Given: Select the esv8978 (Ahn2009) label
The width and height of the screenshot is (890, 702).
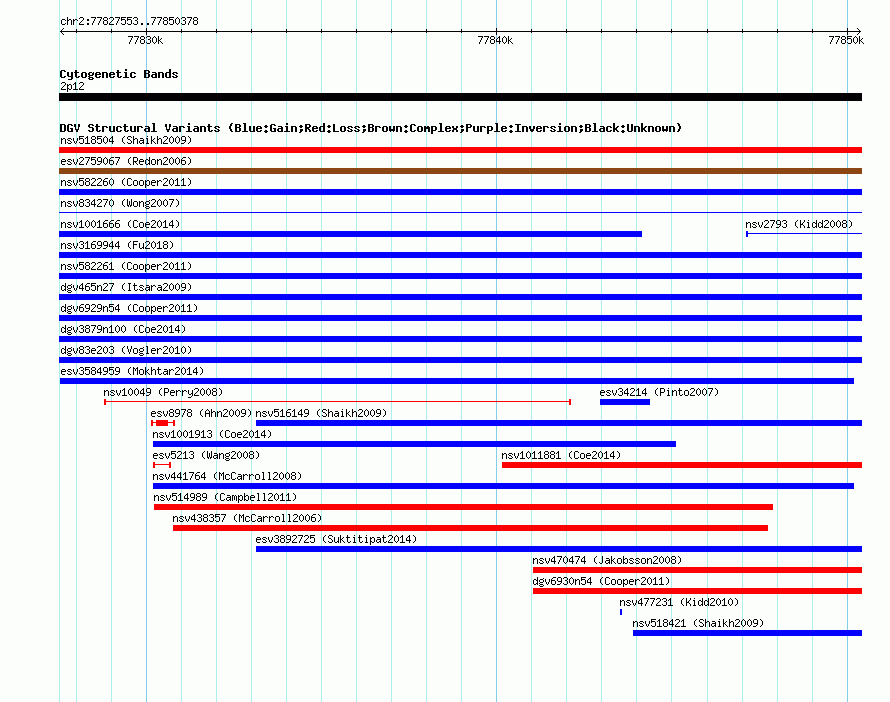Looking at the screenshot, I should coord(201,413).
